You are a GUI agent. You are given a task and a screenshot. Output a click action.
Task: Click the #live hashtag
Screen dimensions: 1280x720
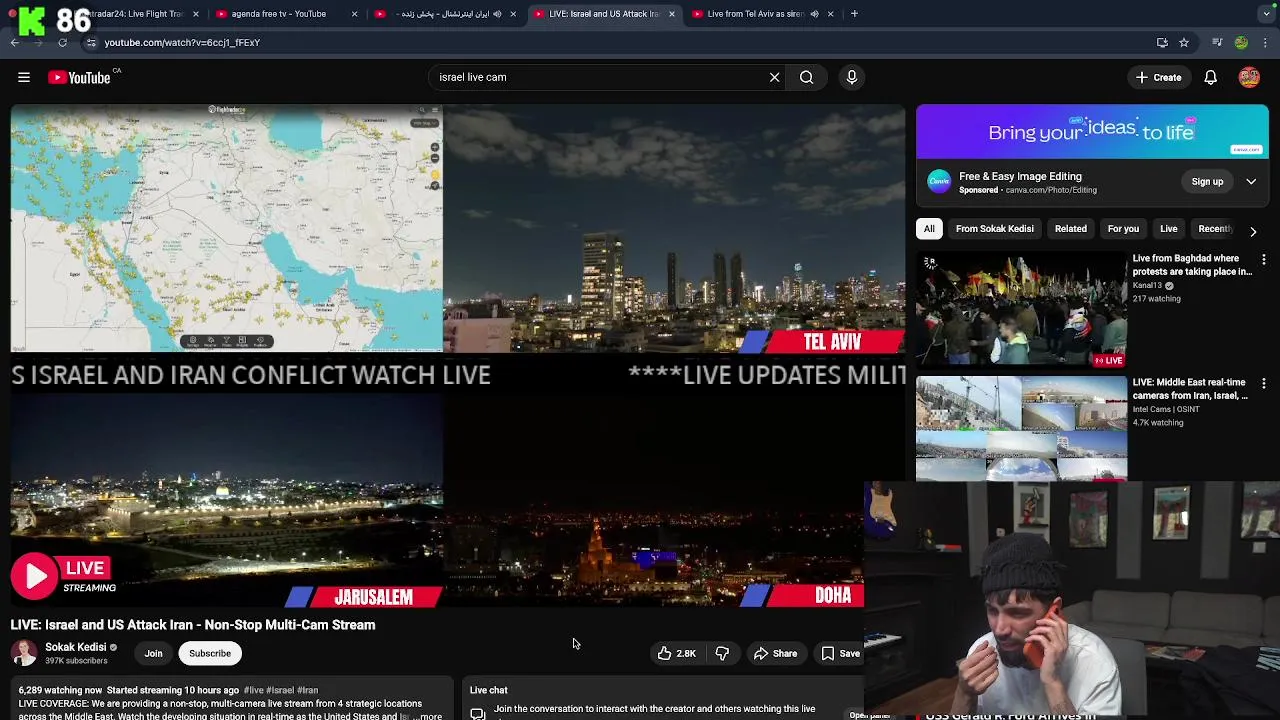point(254,690)
